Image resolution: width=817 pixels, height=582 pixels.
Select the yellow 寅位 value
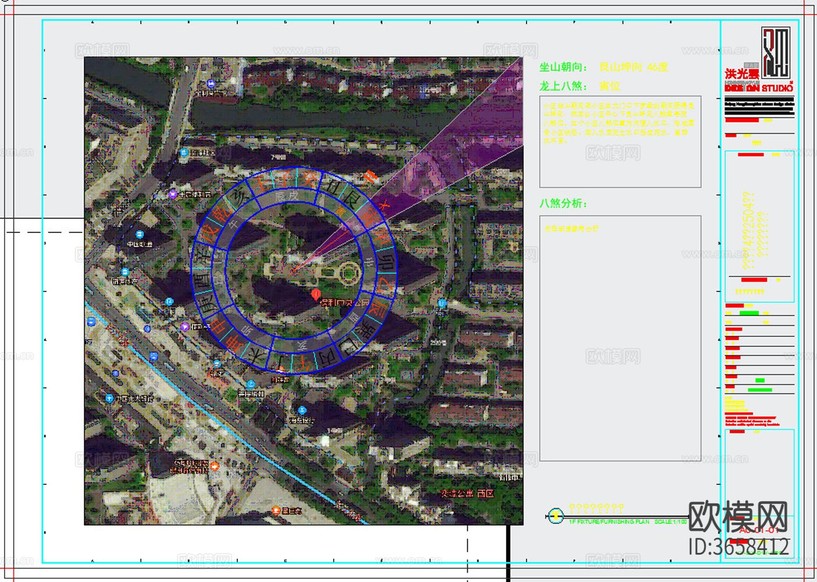point(610,86)
